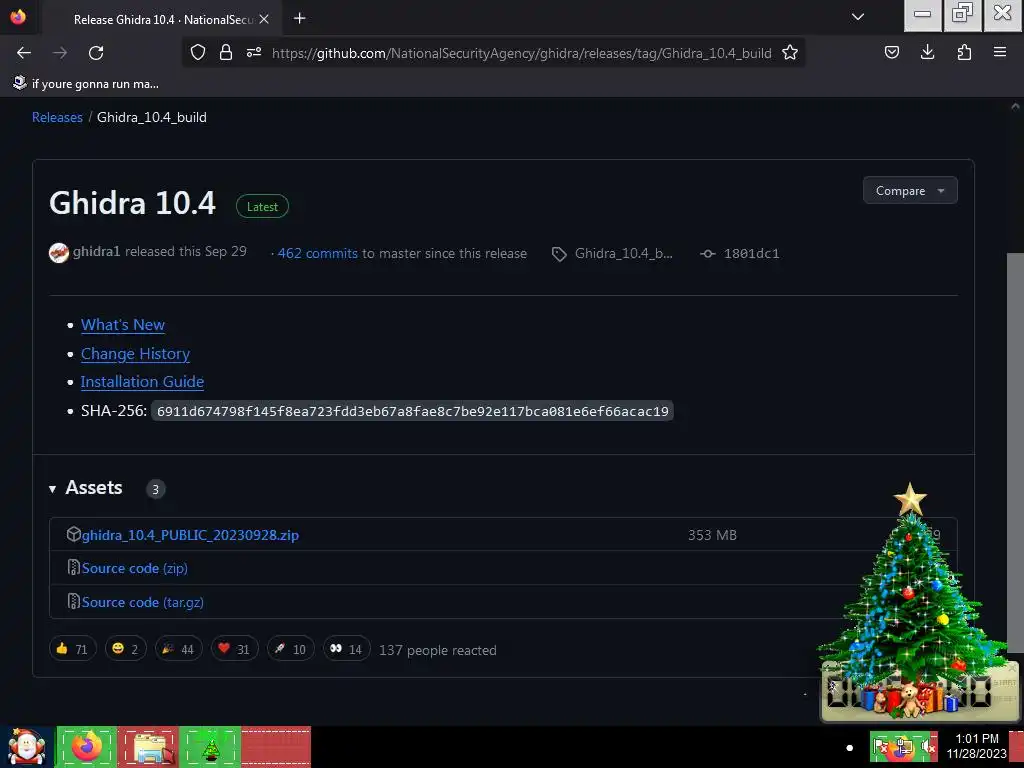The width and height of the screenshot is (1024, 768).
Task: Click the taskbar clock showing 1:01 PM
Action: (x=977, y=746)
